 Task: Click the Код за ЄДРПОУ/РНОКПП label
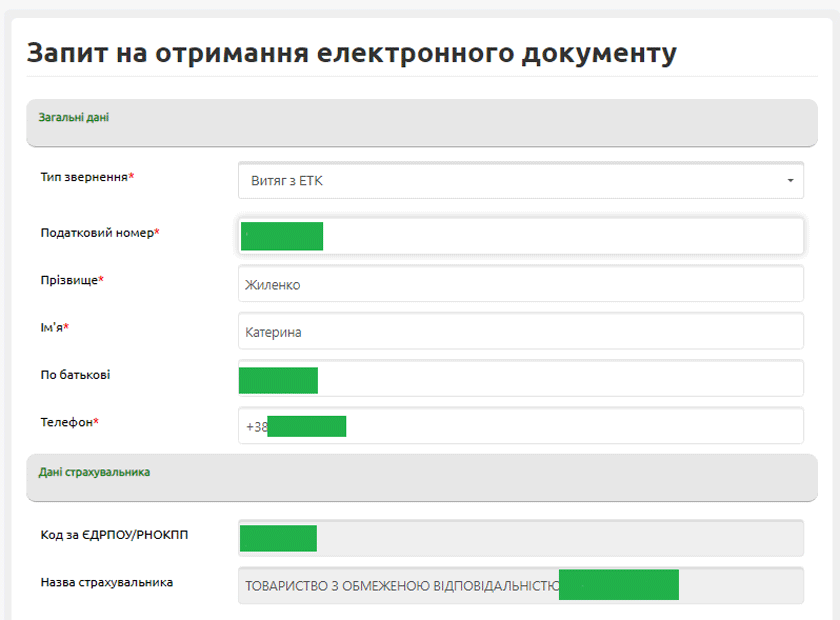[114, 535]
